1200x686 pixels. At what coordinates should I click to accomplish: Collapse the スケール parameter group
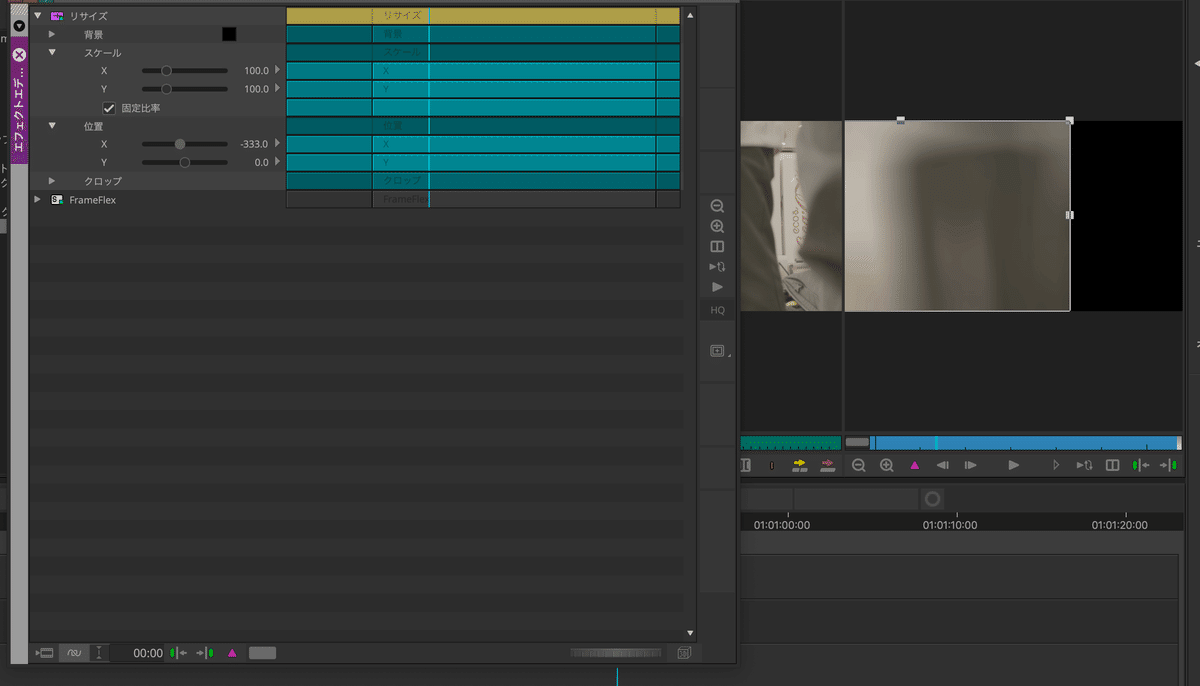point(52,52)
